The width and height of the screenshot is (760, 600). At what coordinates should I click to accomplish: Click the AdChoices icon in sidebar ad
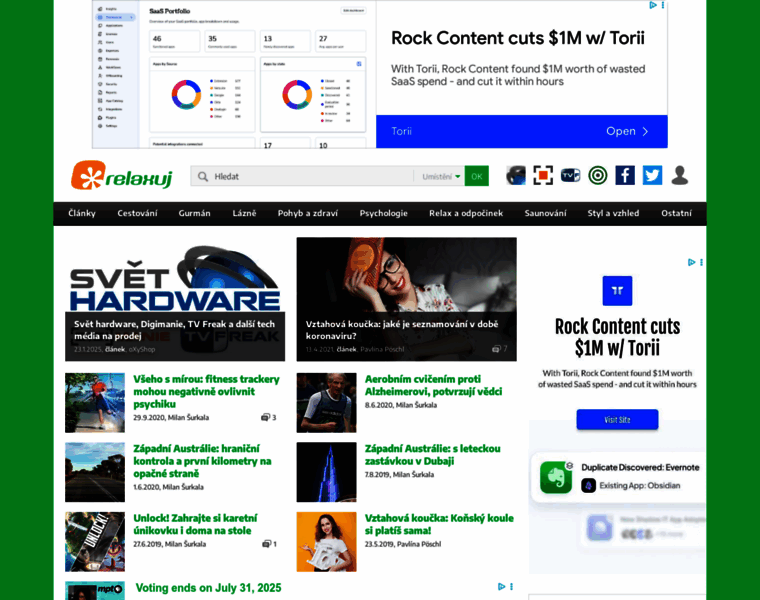pyautogui.click(x=692, y=262)
